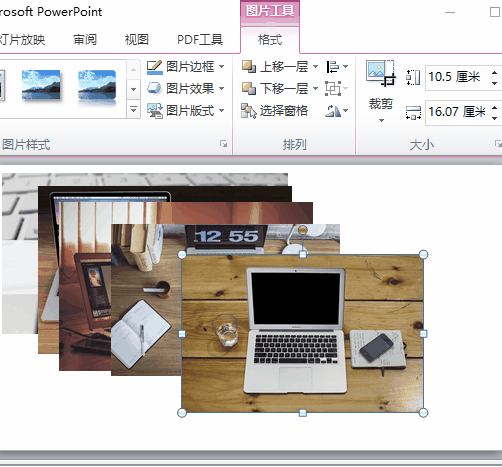Screen dimensions: 502x467
Task: Expand 上移一层 dropdown arrow
Action: pos(315,67)
